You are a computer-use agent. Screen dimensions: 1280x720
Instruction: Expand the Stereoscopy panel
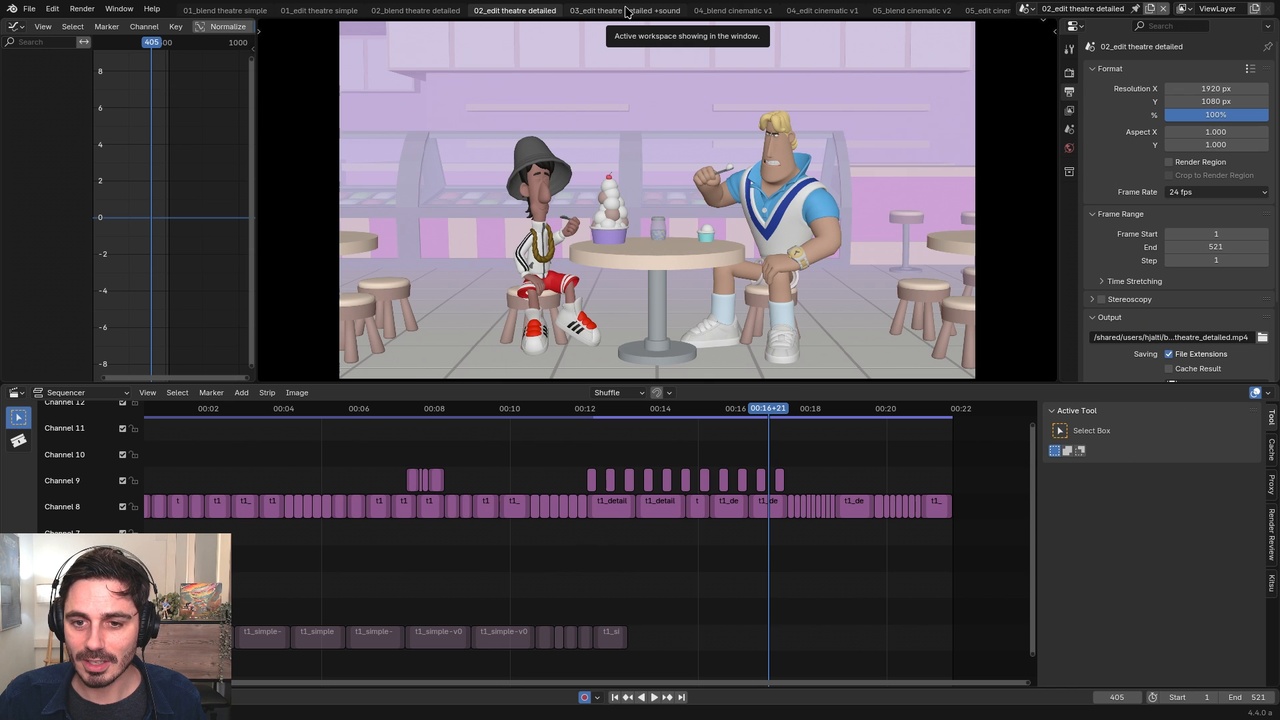point(1092,299)
